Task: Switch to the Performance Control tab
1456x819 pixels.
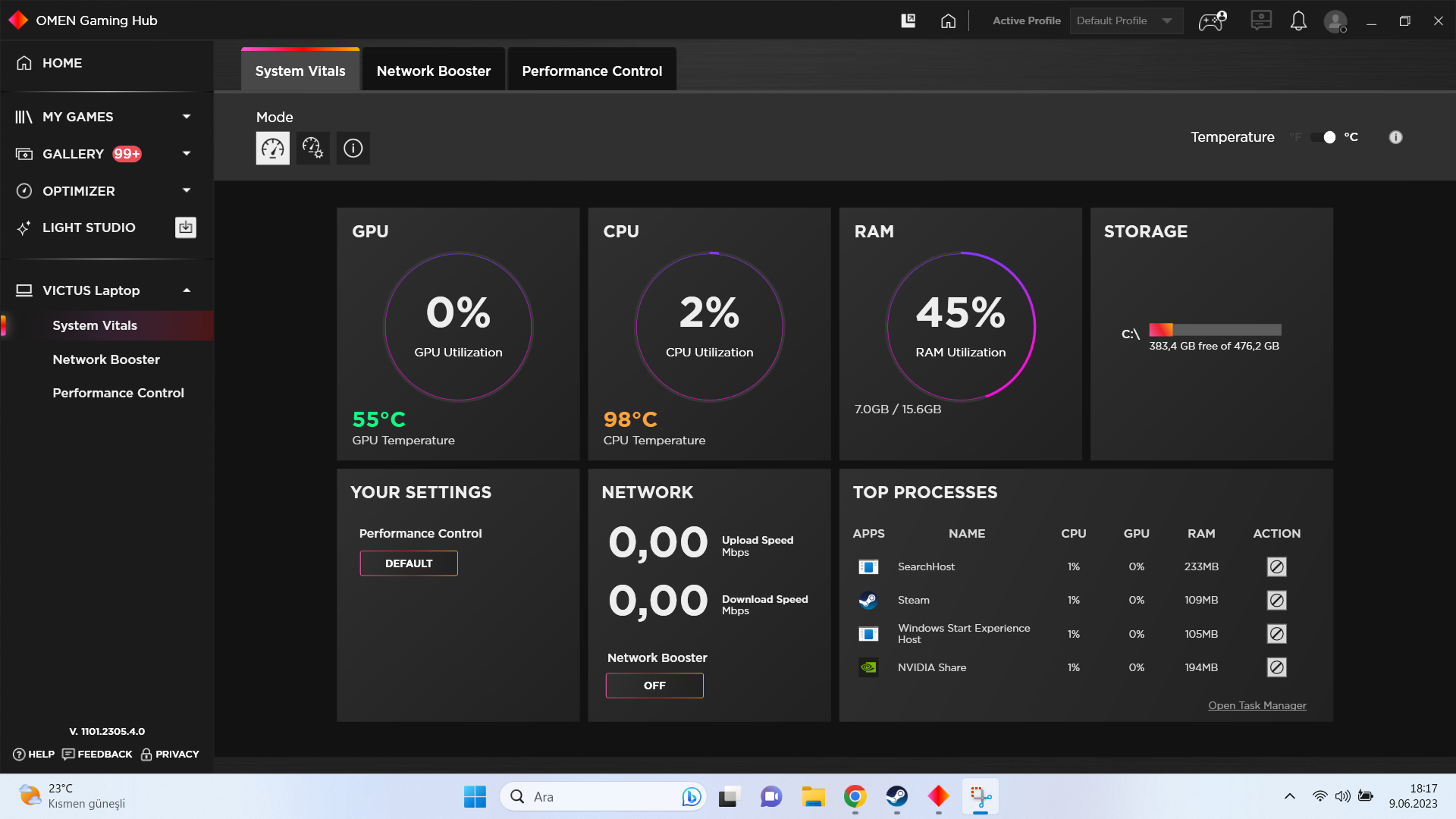Action: pyautogui.click(x=591, y=71)
